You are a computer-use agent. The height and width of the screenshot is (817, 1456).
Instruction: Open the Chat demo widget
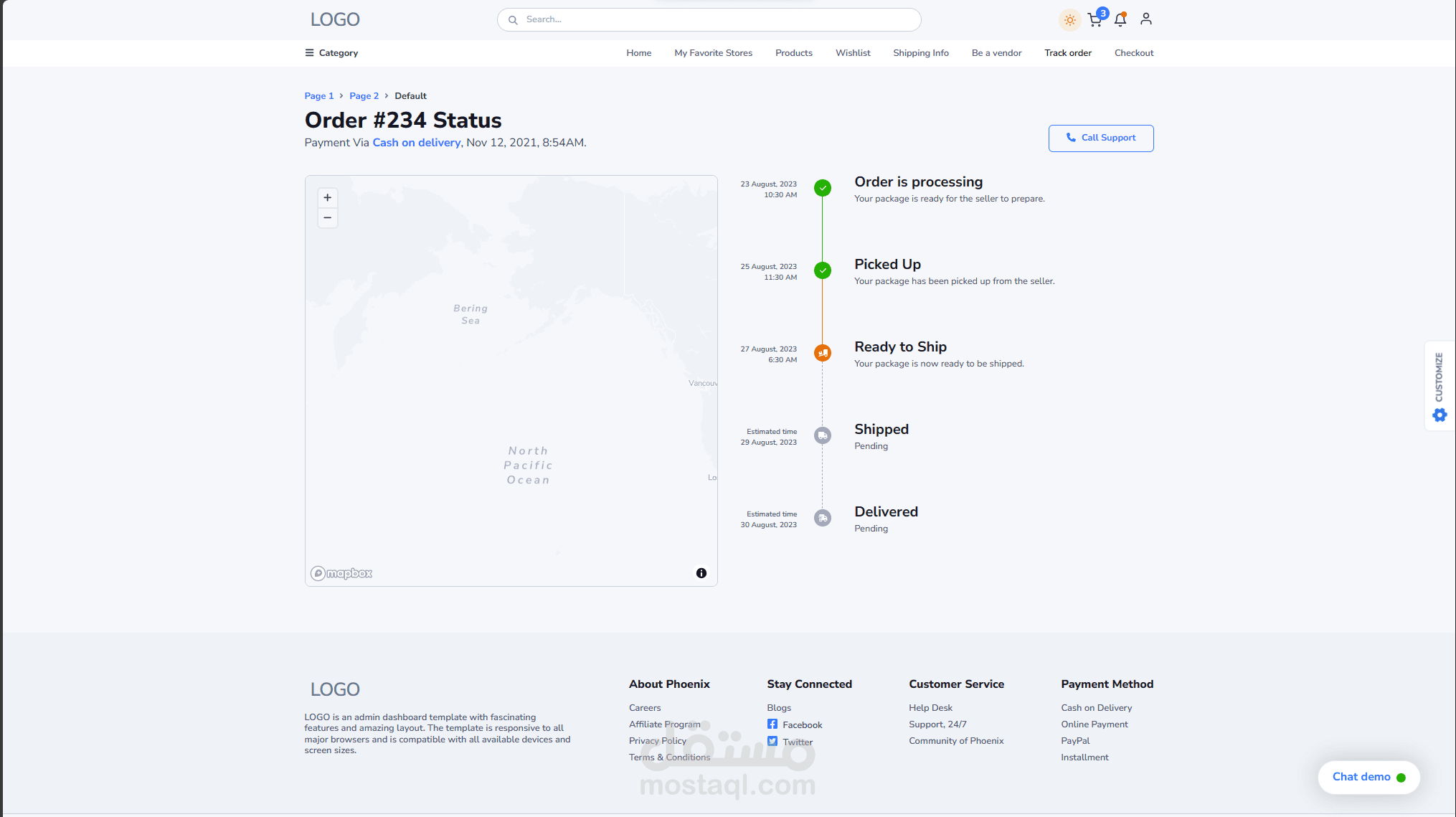(1368, 777)
